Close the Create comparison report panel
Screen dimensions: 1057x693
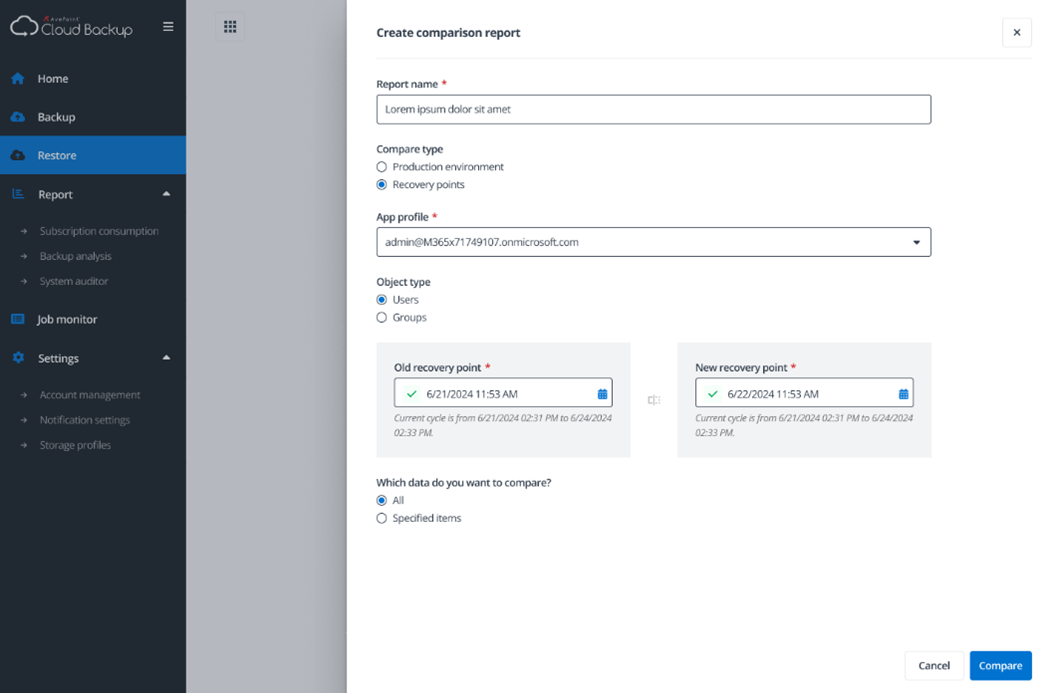(x=1017, y=32)
